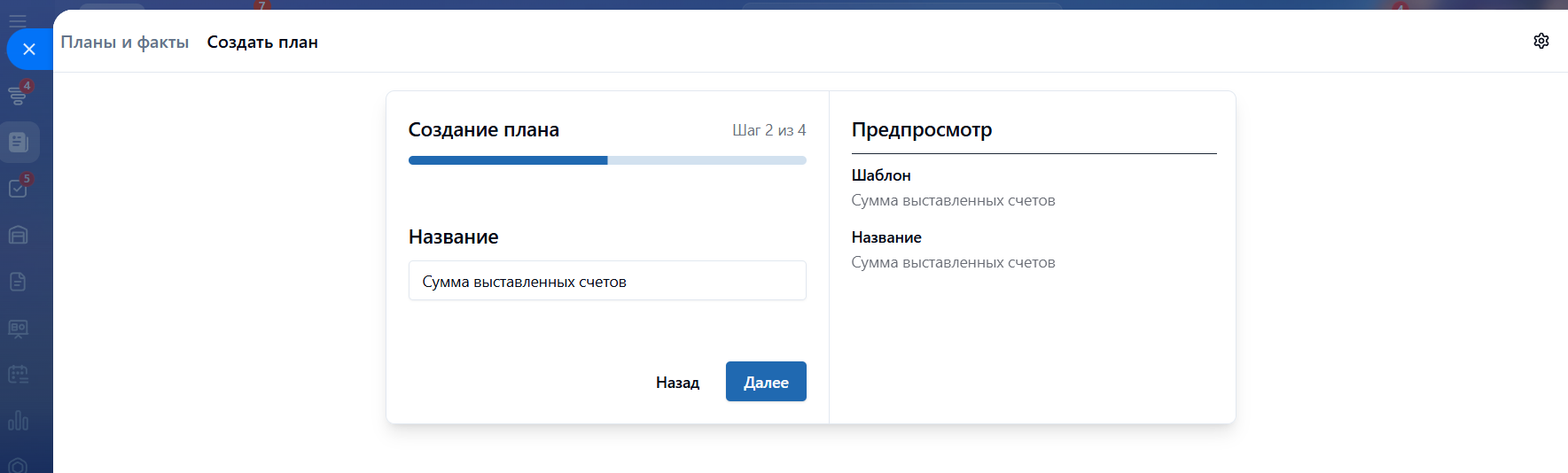Viewport: 1568px width, 473px height.
Task: Click the 'Шаблон' value in the preview
Action: (953, 201)
